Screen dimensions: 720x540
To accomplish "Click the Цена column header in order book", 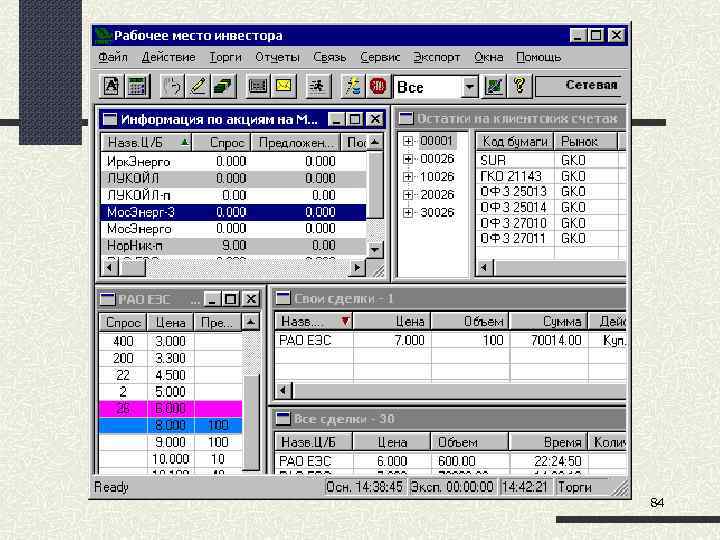I will click(170, 322).
